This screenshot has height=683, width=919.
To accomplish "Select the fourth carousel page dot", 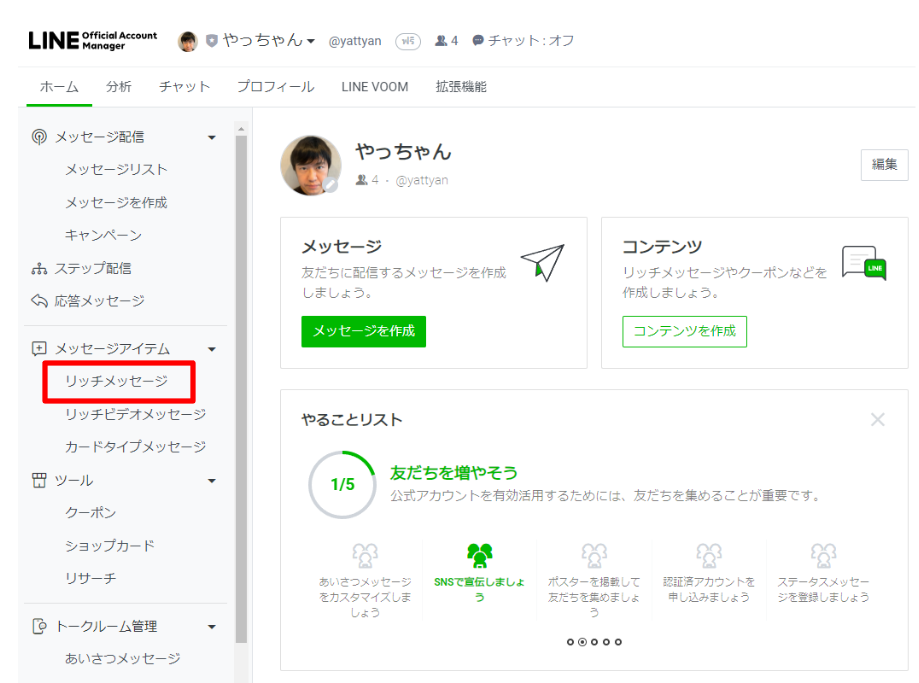I will coord(606,642).
